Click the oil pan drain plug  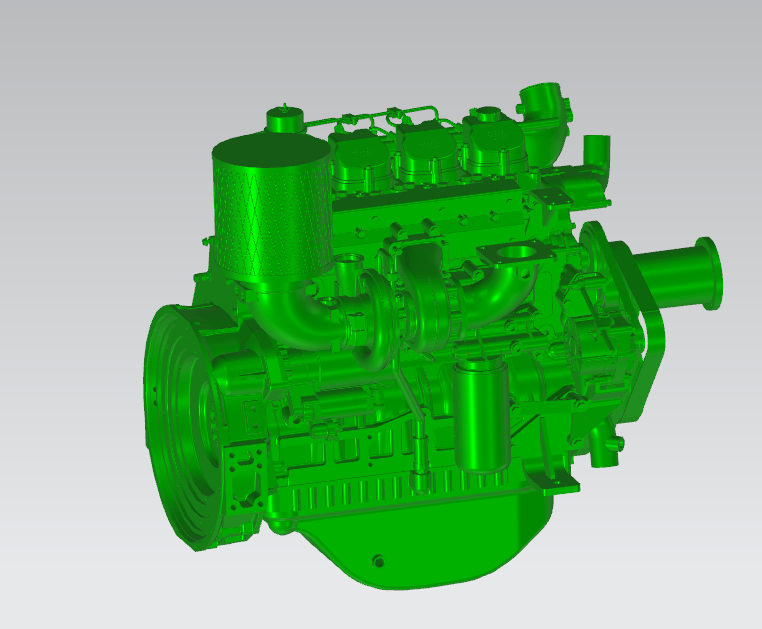(378, 560)
